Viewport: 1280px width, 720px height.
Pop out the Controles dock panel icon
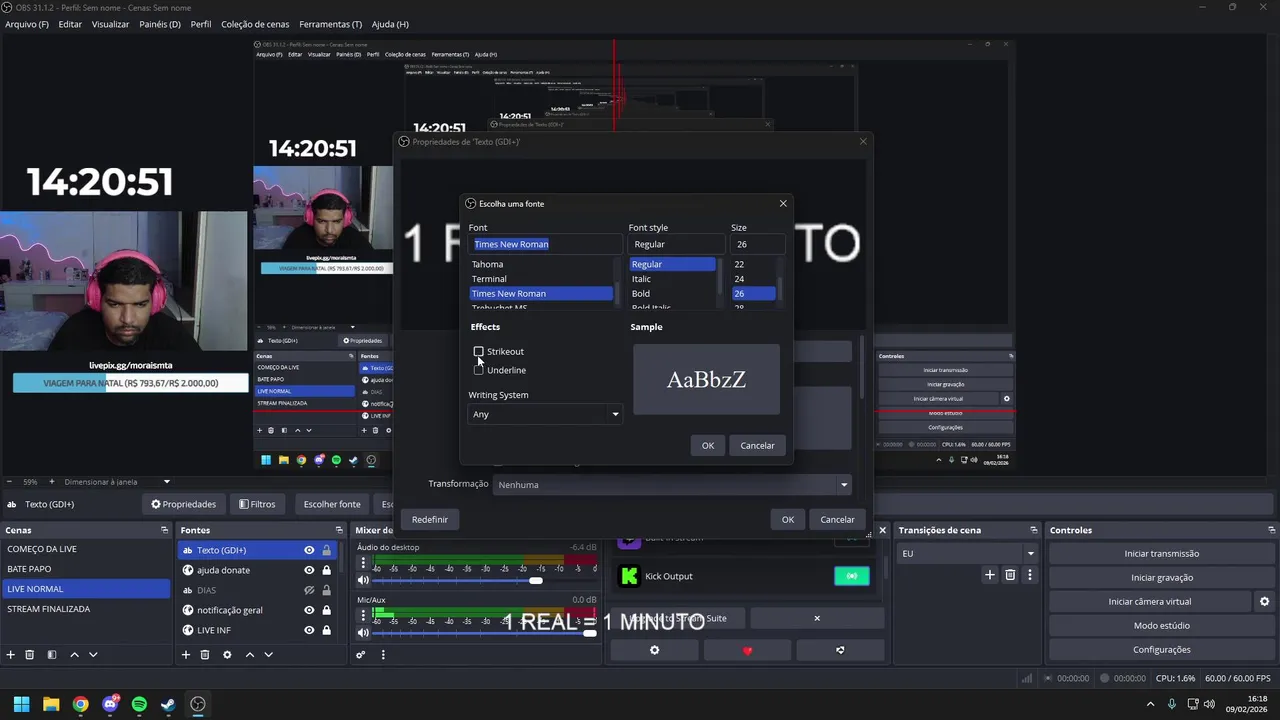tap(1272, 530)
